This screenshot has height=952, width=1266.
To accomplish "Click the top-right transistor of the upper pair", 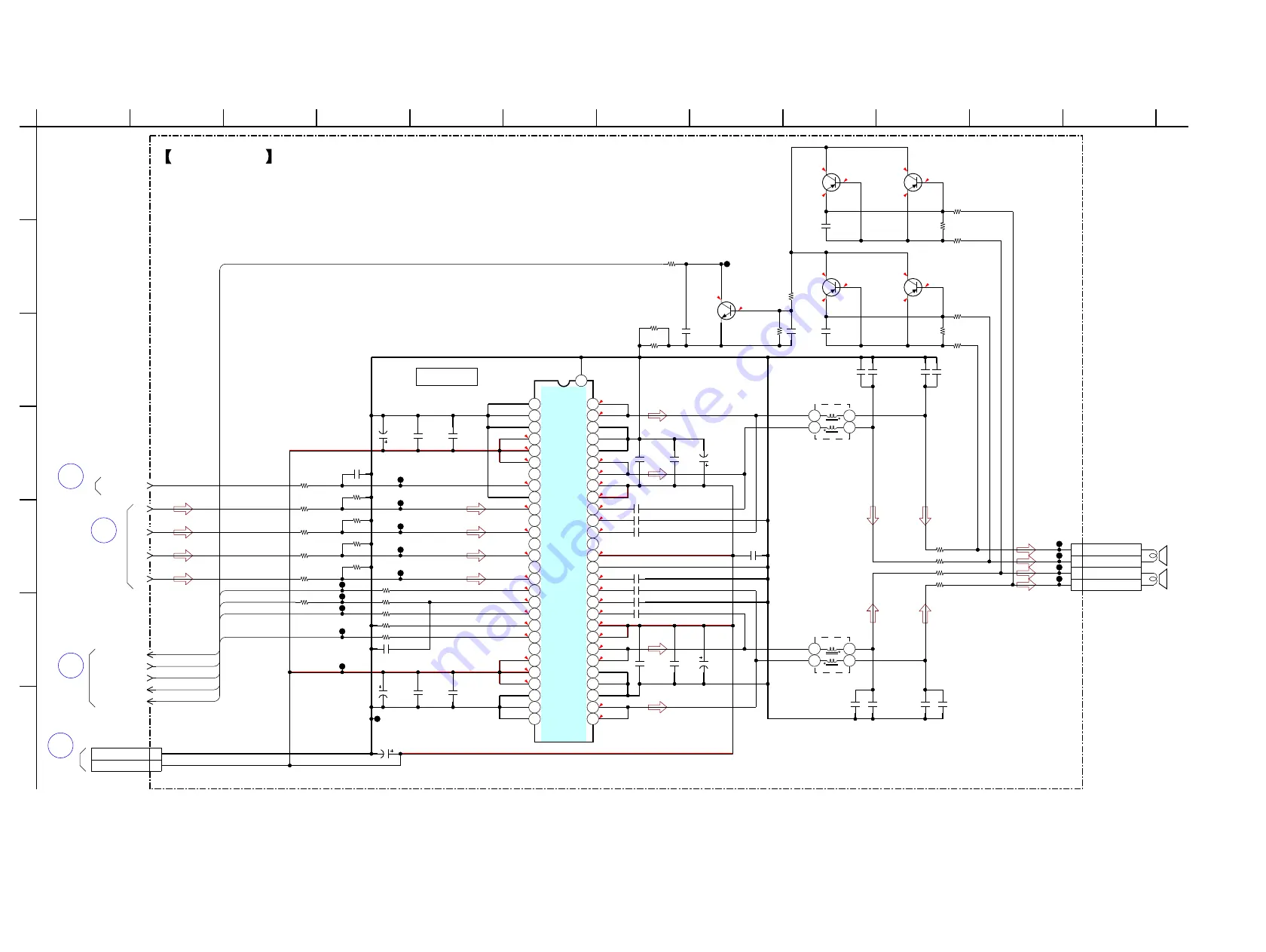I will click(x=913, y=182).
